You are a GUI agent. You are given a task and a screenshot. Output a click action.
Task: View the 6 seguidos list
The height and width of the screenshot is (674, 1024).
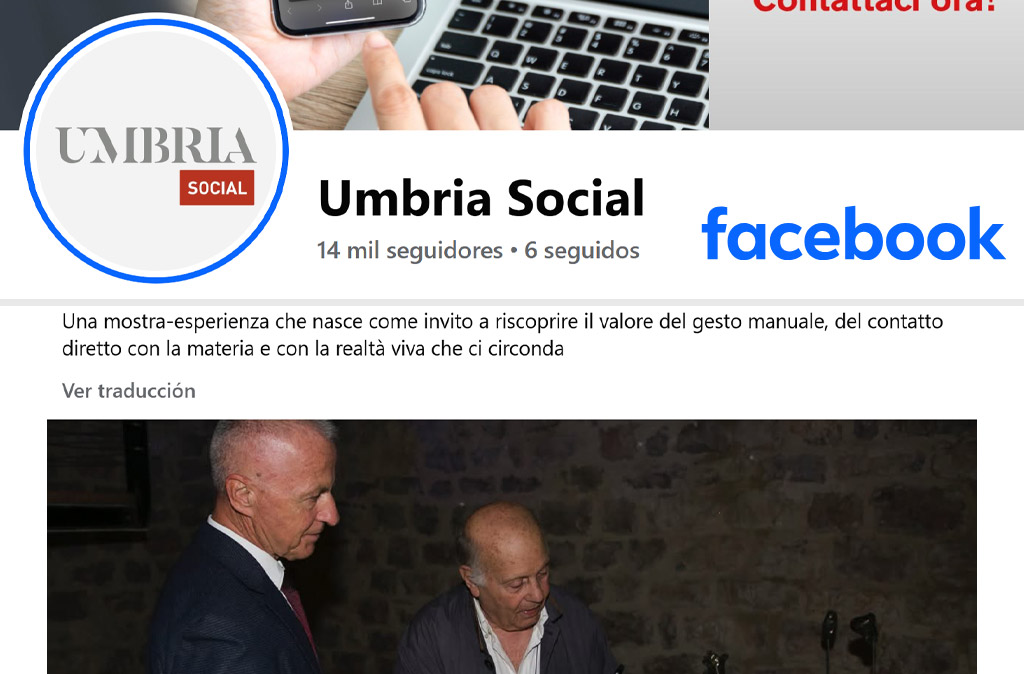[582, 250]
